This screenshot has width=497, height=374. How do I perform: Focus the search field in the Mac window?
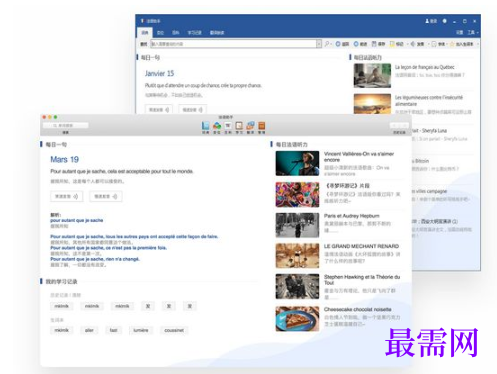[x=66, y=125]
